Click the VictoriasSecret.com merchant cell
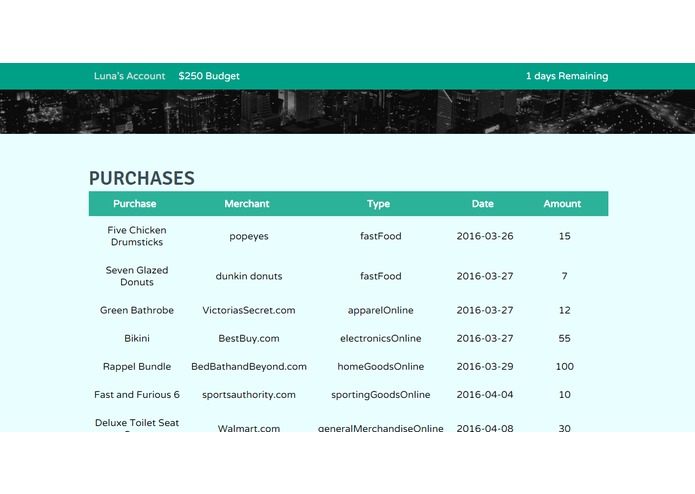The image size is (695, 494). [x=249, y=310]
